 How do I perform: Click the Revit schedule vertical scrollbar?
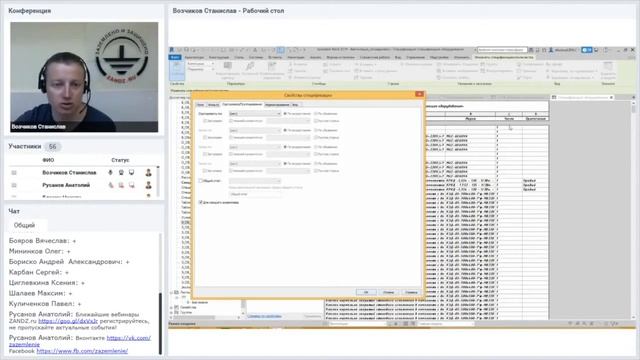point(633,208)
